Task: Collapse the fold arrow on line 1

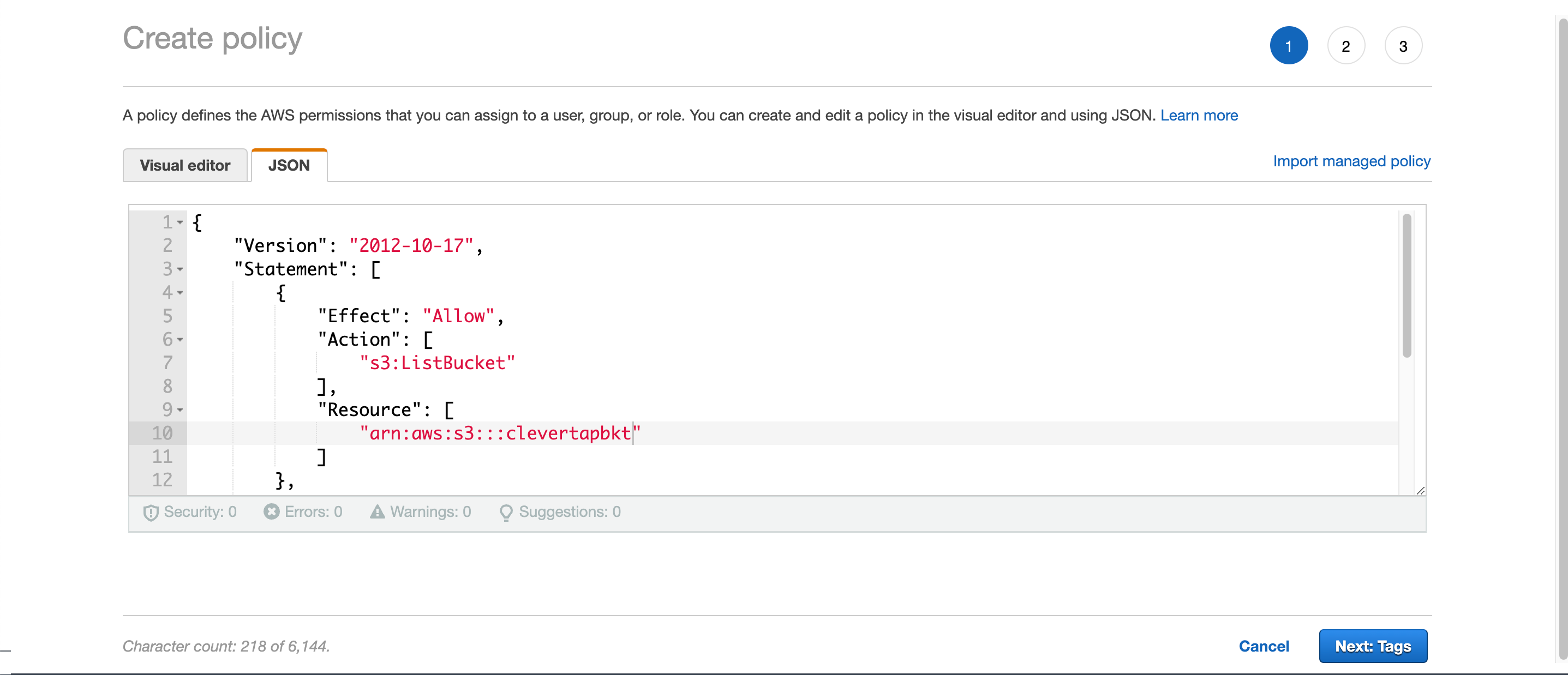Action: (x=180, y=222)
